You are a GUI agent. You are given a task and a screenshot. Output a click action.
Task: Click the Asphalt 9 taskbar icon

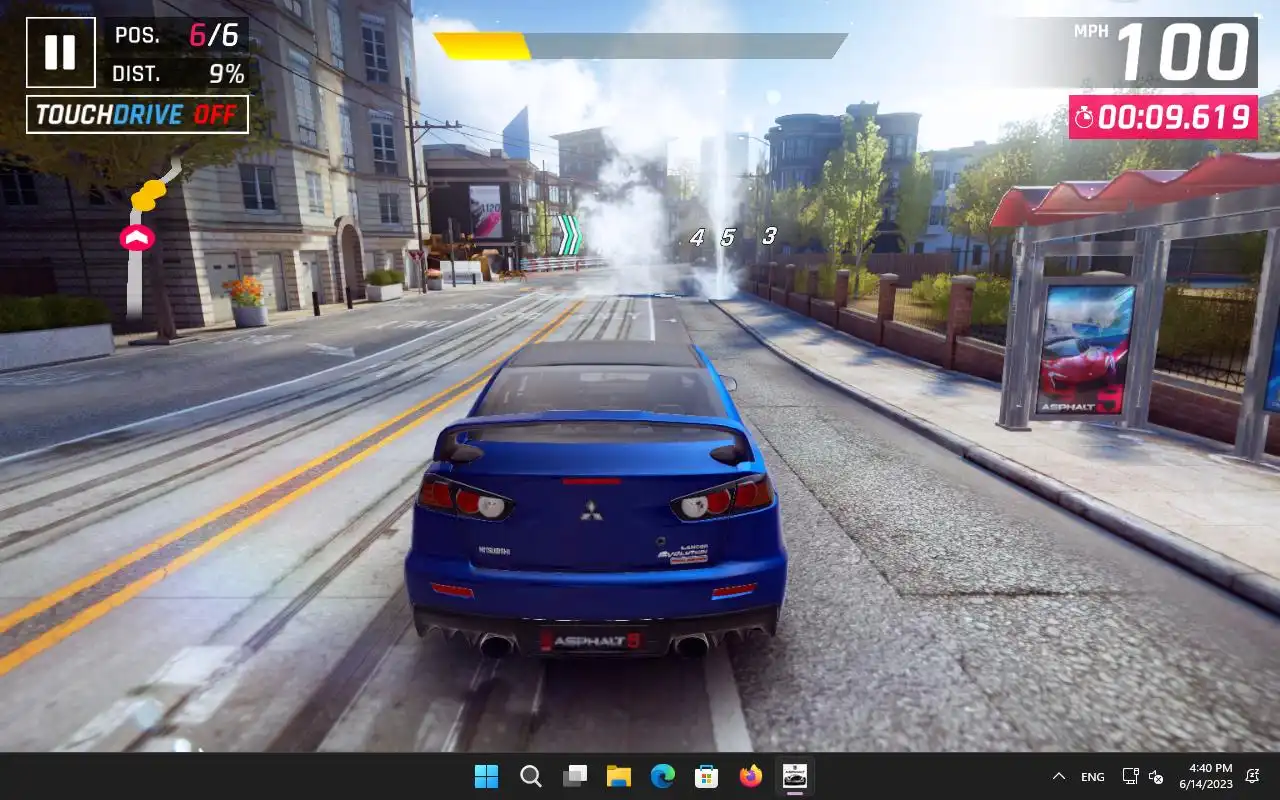point(795,776)
